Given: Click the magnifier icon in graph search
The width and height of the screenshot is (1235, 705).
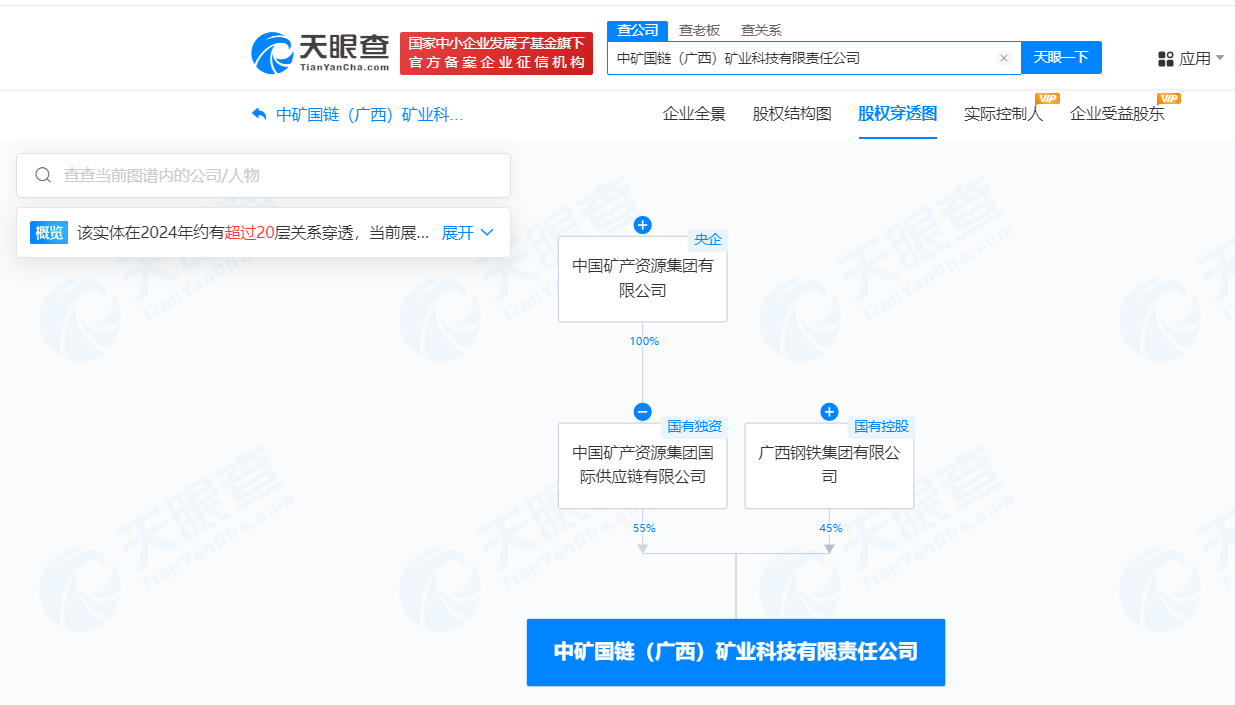Looking at the screenshot, I should (x=43, y=175).
